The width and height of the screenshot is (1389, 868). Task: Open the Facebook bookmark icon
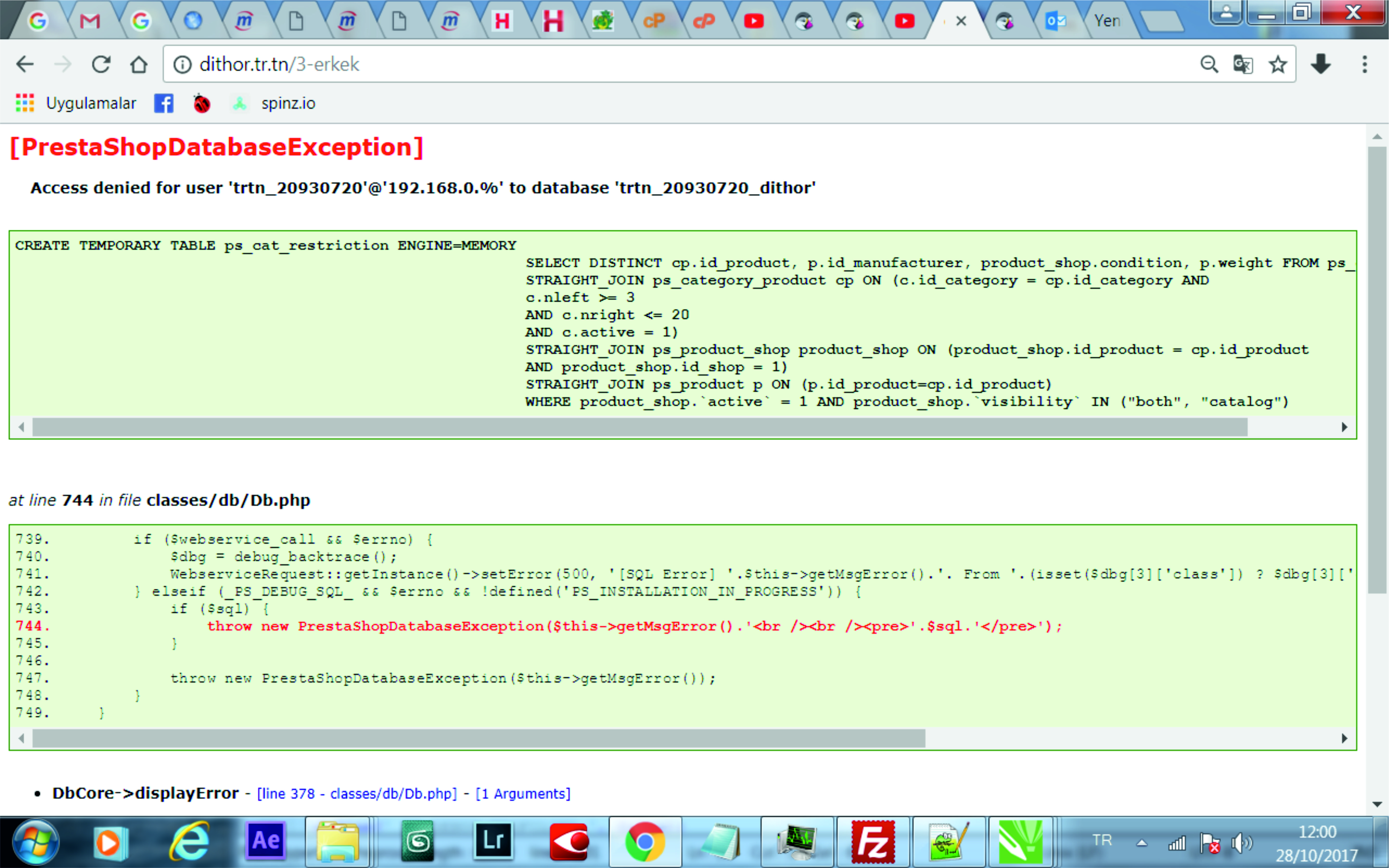pos(164,103)
